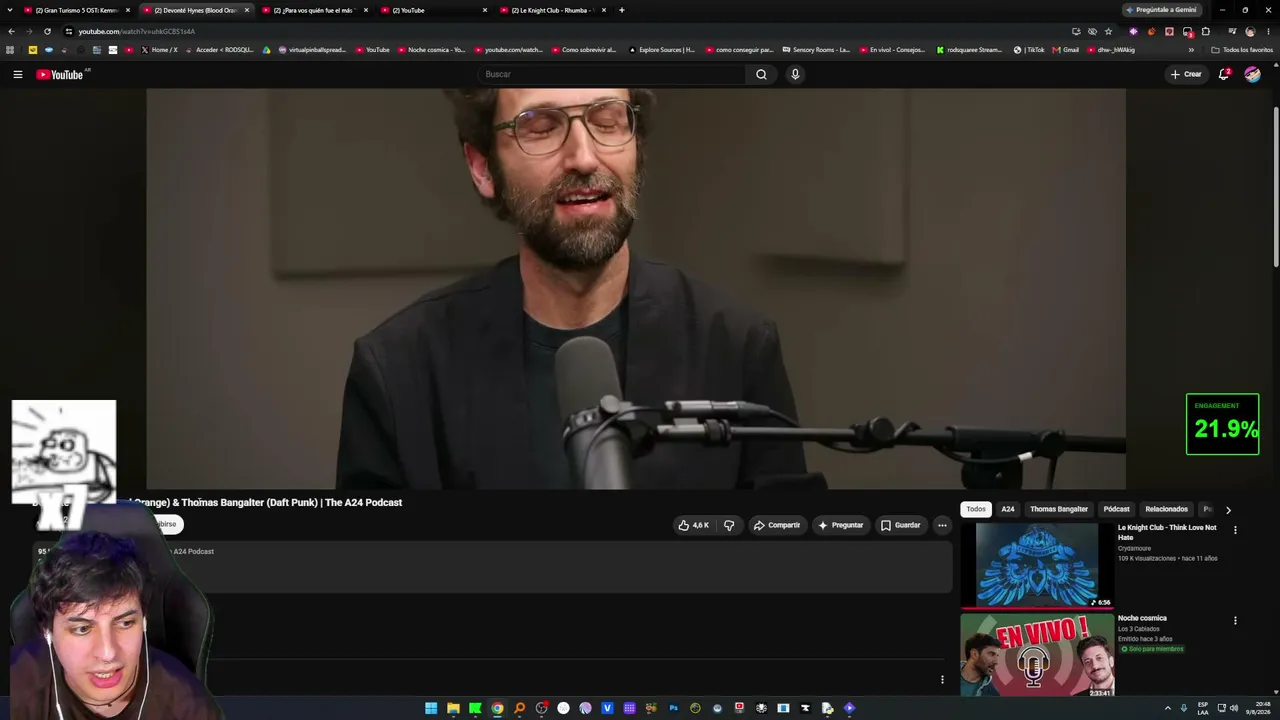Click the page vertical scrollbar
The image size is (1280, 720).
(1275, 185)
